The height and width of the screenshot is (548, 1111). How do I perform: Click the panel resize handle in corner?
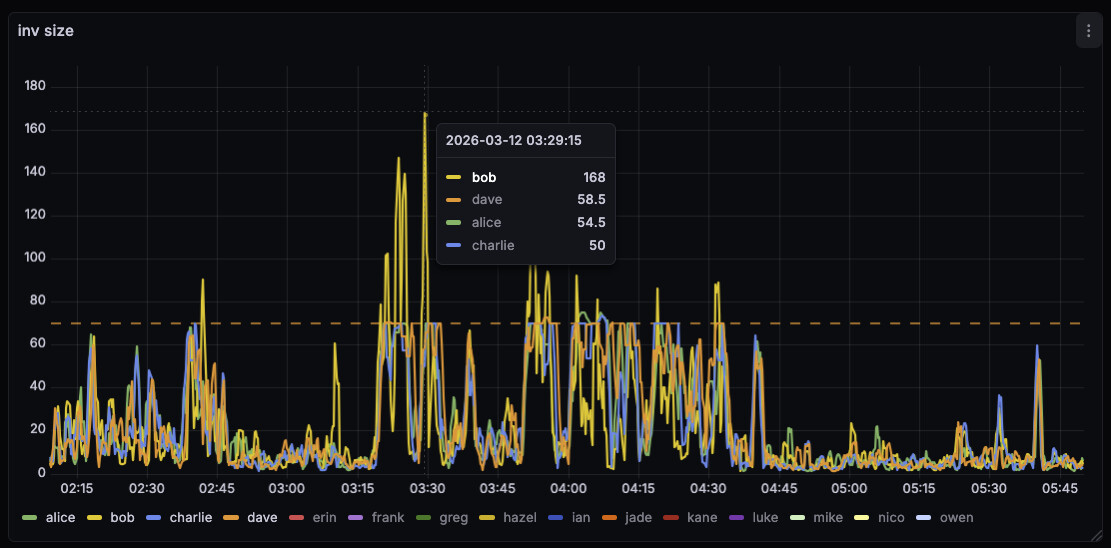tap(1103, 540)
